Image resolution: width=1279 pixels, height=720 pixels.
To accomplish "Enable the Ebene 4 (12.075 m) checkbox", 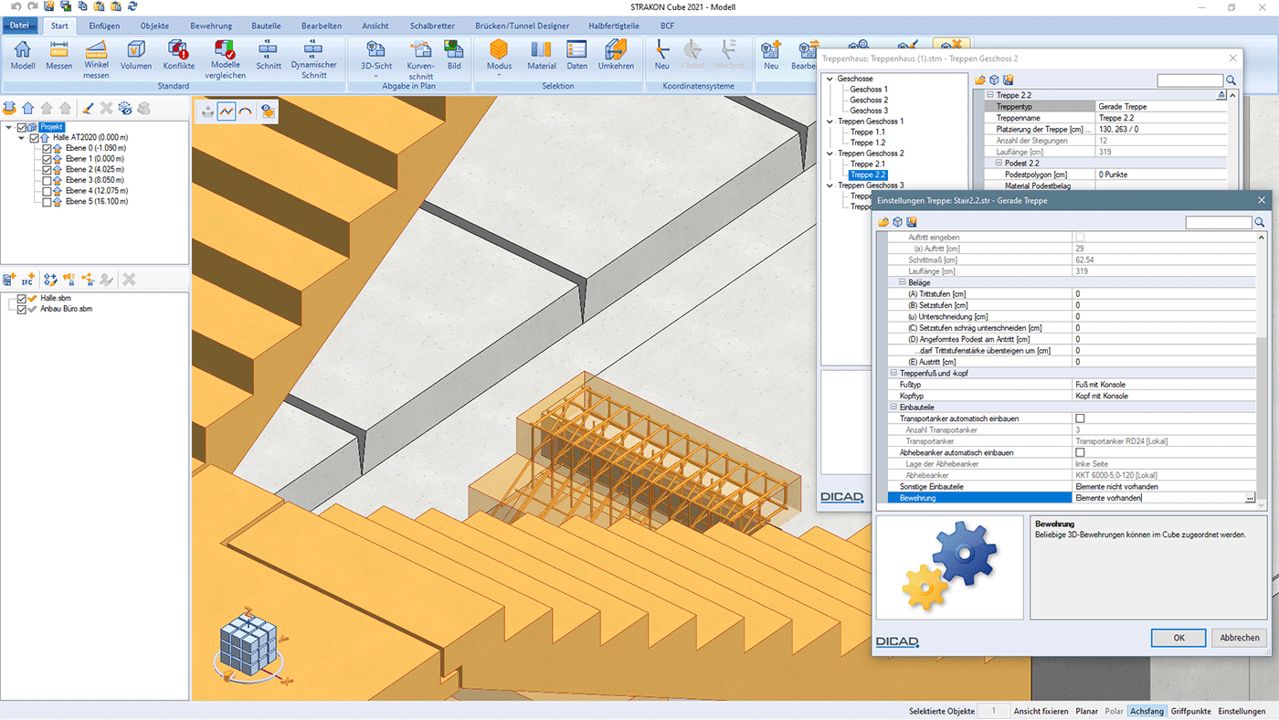I will [x=47, y=191].
